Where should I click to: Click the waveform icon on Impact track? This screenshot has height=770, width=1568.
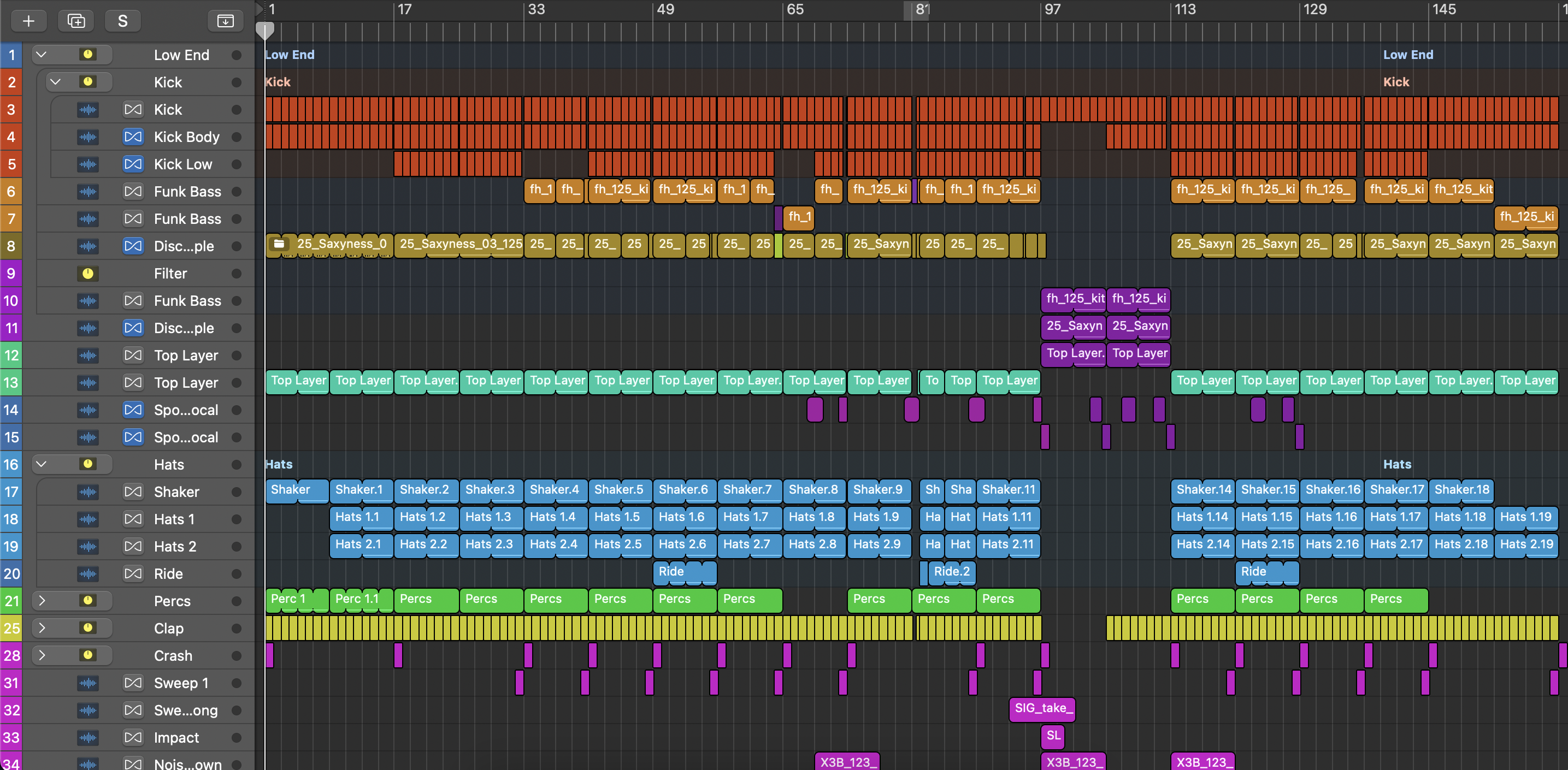[89, 738]
